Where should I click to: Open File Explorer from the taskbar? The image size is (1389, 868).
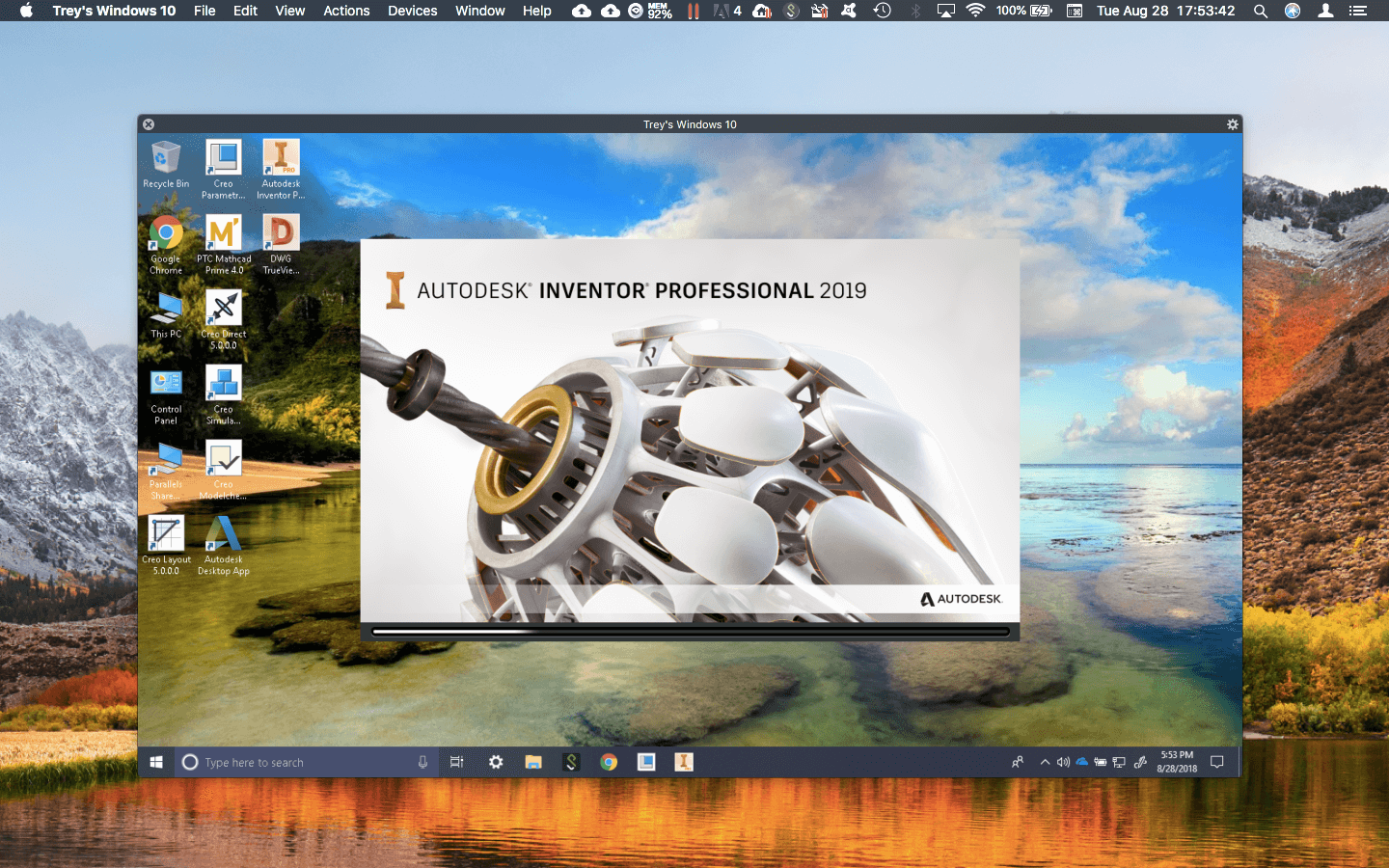click(533, 762)
